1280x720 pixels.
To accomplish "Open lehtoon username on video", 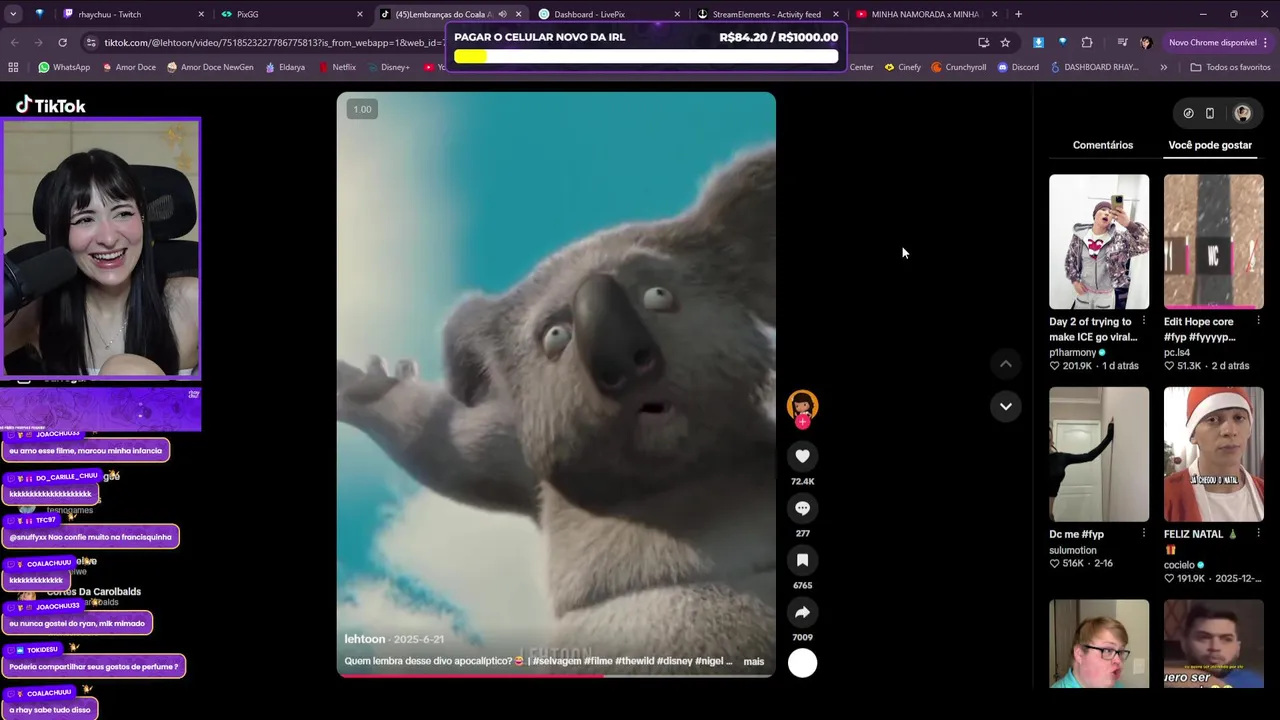I will pyautogui.click(x=365, y=639).
